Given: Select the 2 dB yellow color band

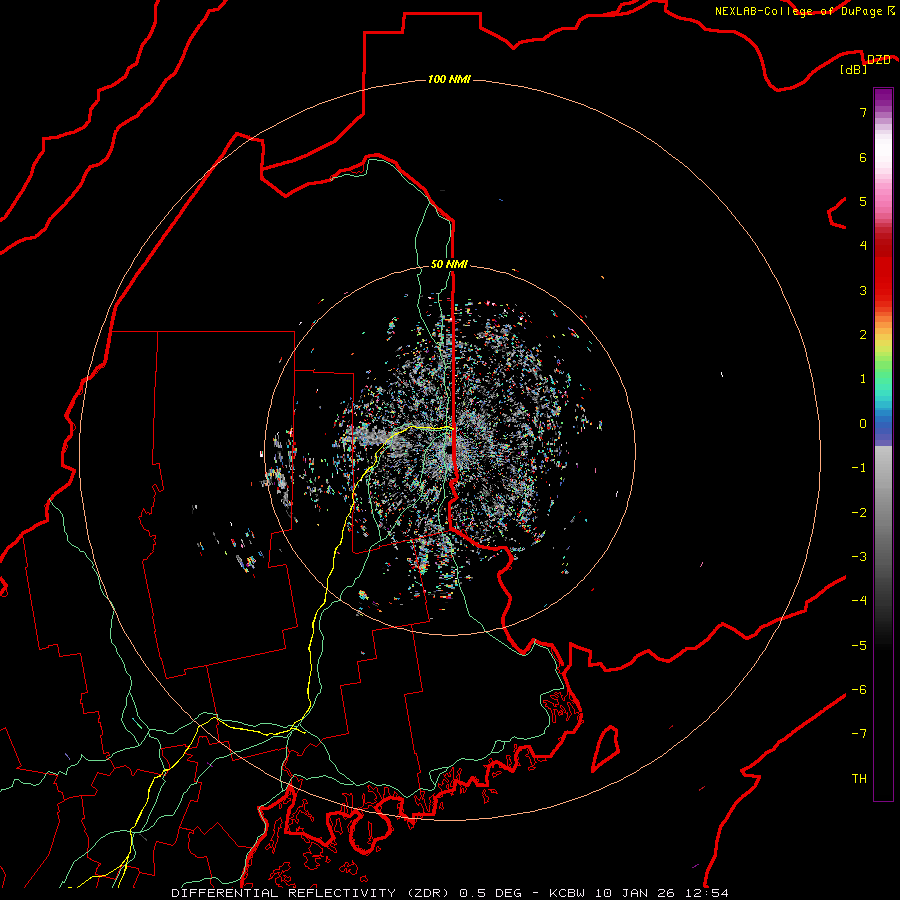Looking at the screenshot, I should (883, 334).
